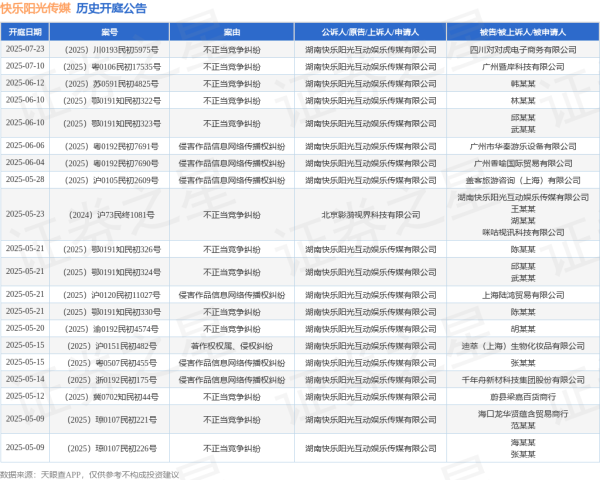600x480 pixels.
Task: Click date cell 2025-05-28
Action: click(x=25, y=179)
